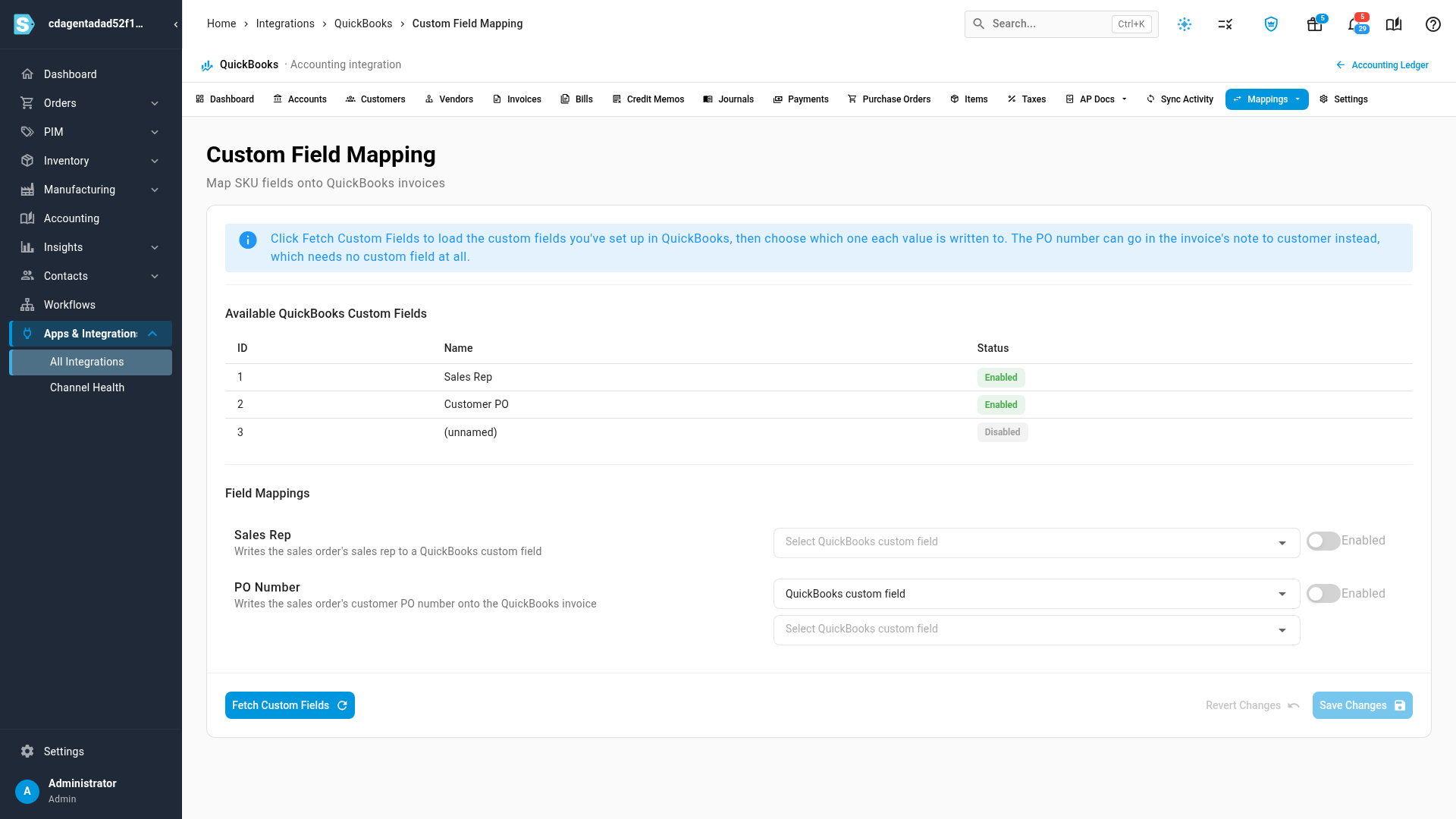This screenshot has width=1456, height=819.
Task: Click the Workflows hierarchy icon
Action: click(x=27, y=305)
